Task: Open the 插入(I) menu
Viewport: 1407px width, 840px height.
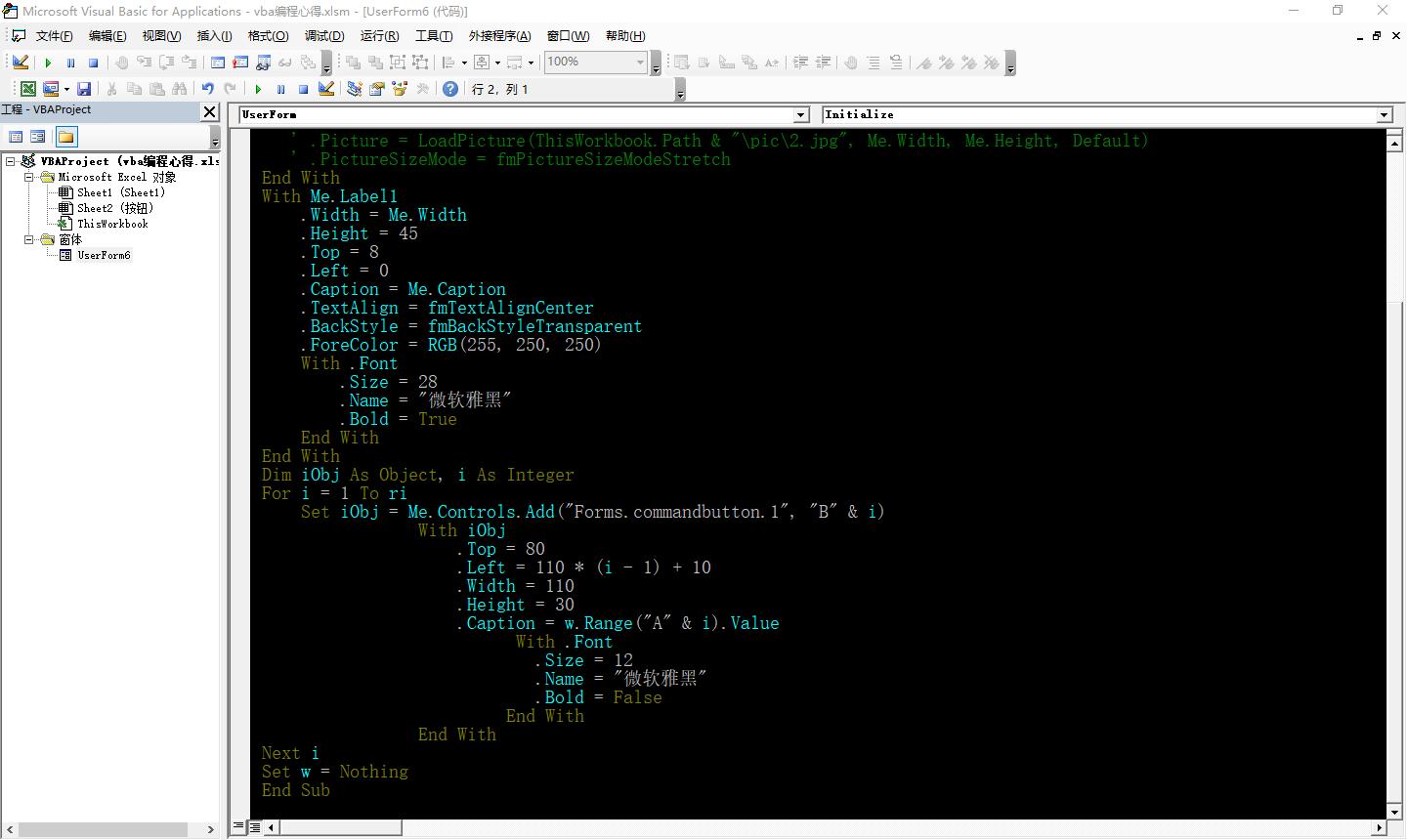Action: (x=214, y=36)
